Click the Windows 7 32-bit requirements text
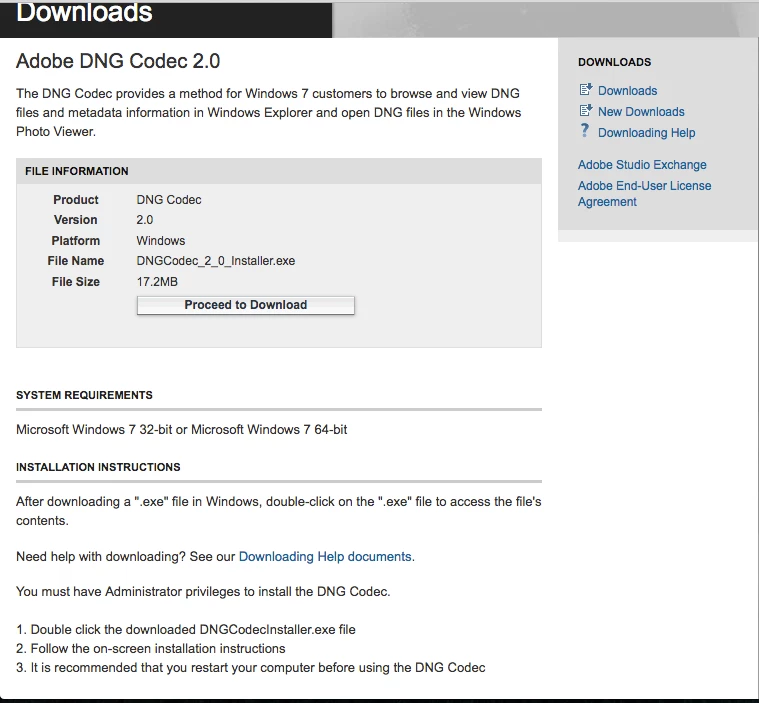 [182, 429]
